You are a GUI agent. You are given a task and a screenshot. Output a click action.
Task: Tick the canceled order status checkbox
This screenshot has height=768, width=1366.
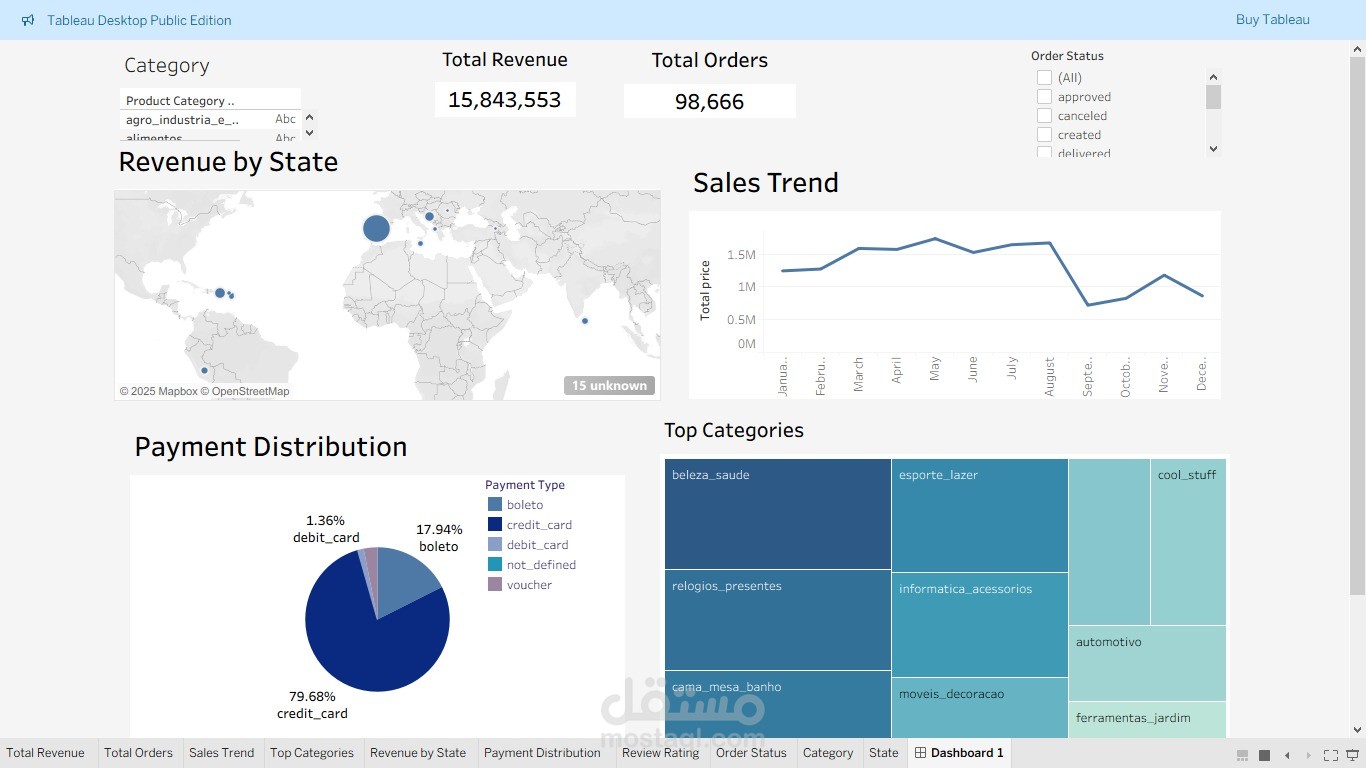pyautogui.click(x=1044, y=115)
